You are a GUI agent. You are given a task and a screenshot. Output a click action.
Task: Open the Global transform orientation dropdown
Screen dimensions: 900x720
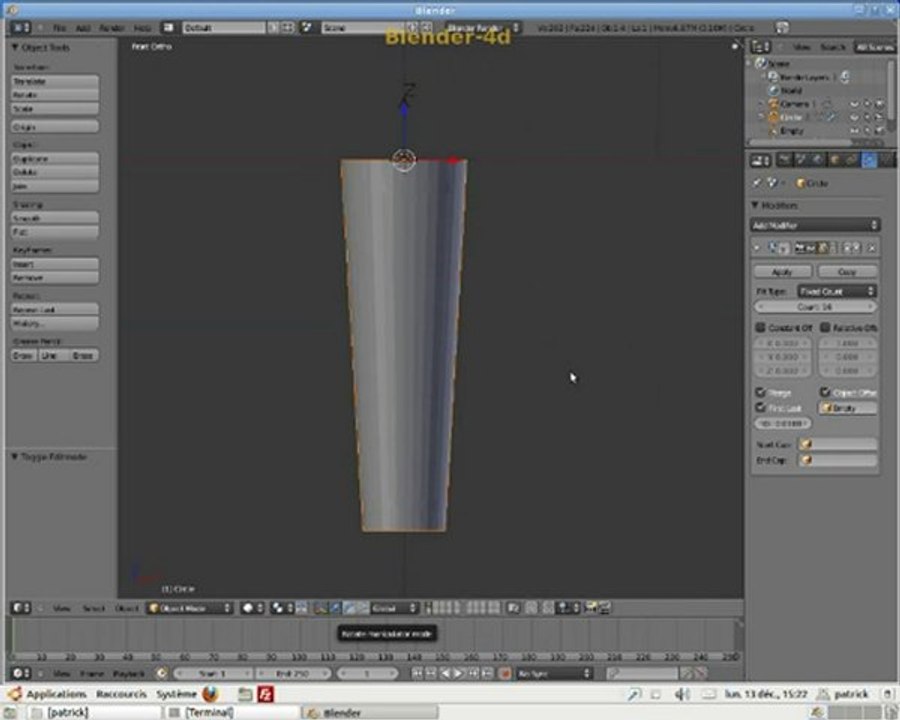[394, 608]
